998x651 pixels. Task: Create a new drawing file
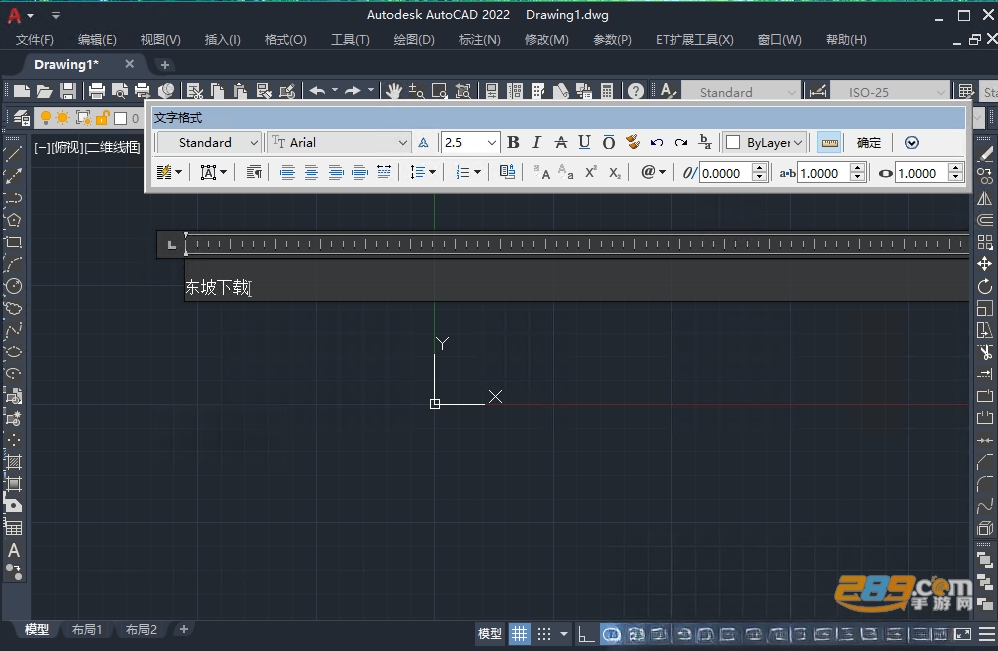tap(22, 91)
